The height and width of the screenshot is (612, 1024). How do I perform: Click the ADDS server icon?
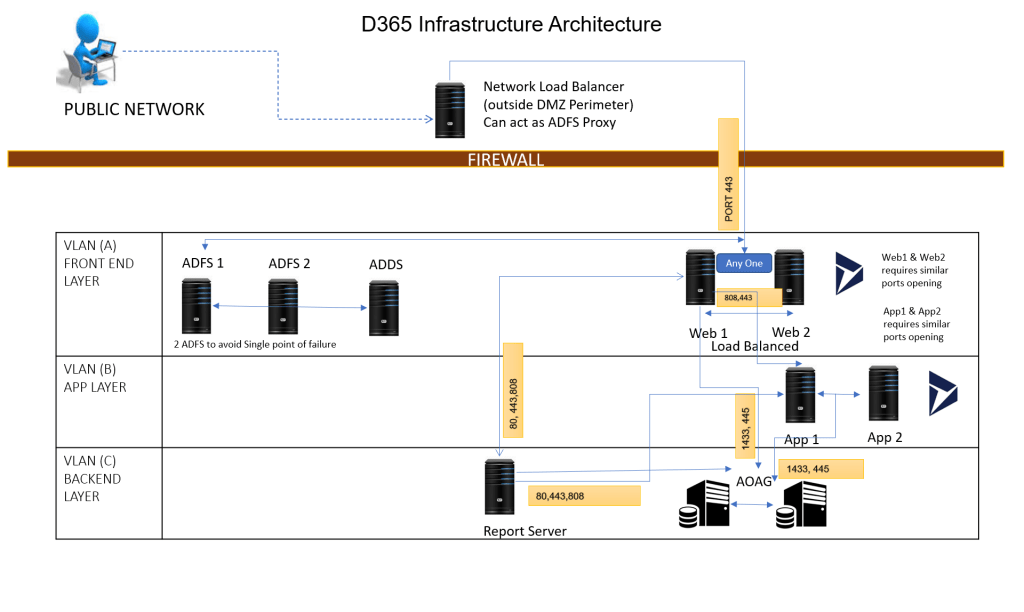(383, 306)
